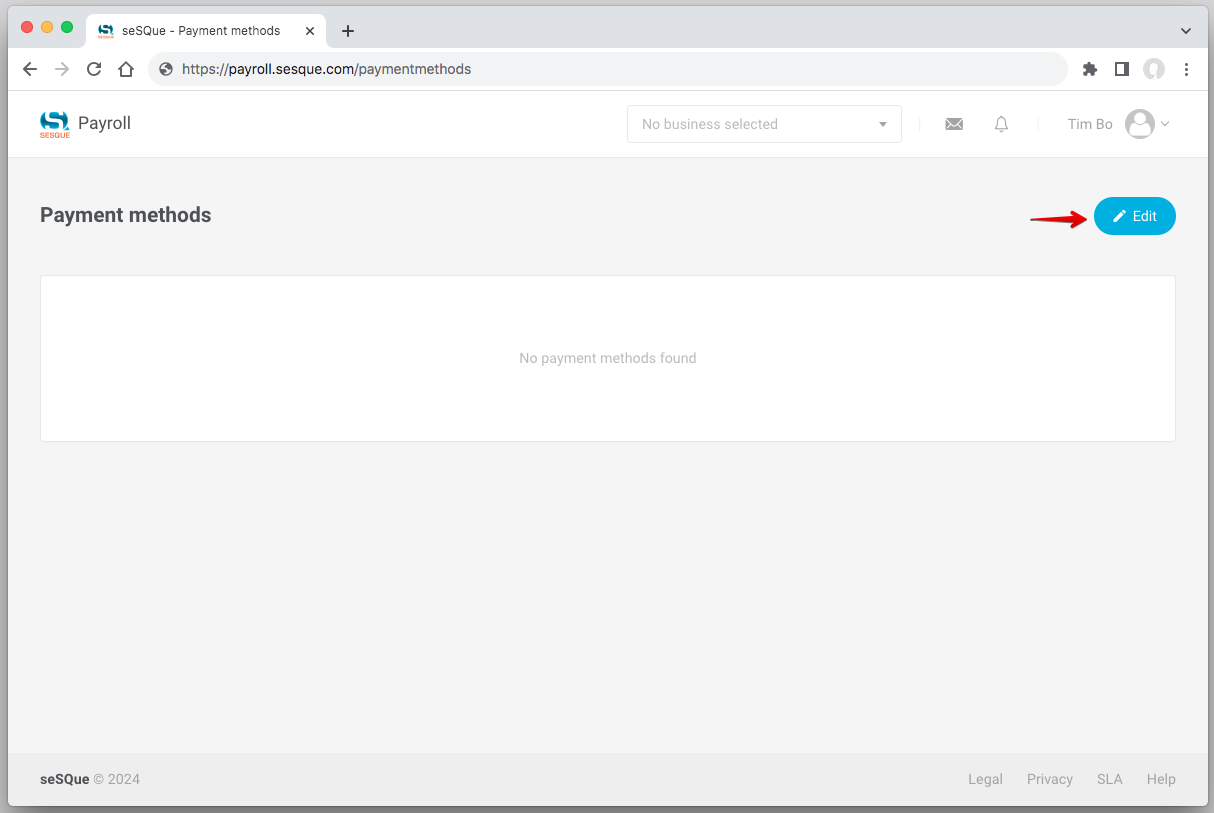Screen dimensions: 1214x813
Task: Open the notifications bell
Action: (x=1001, y=124)
